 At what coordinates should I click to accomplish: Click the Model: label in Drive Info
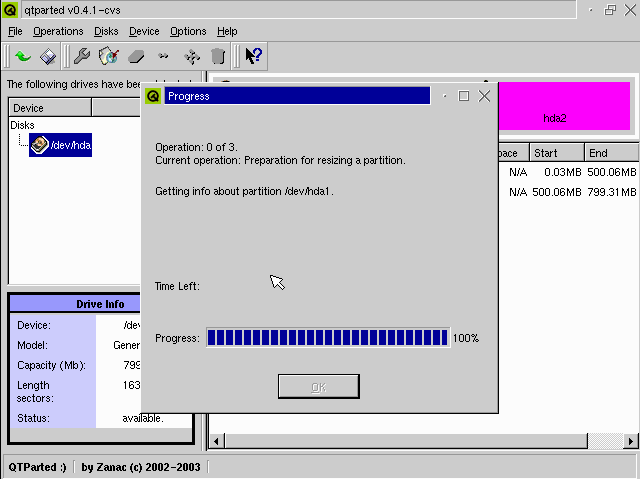32,345
